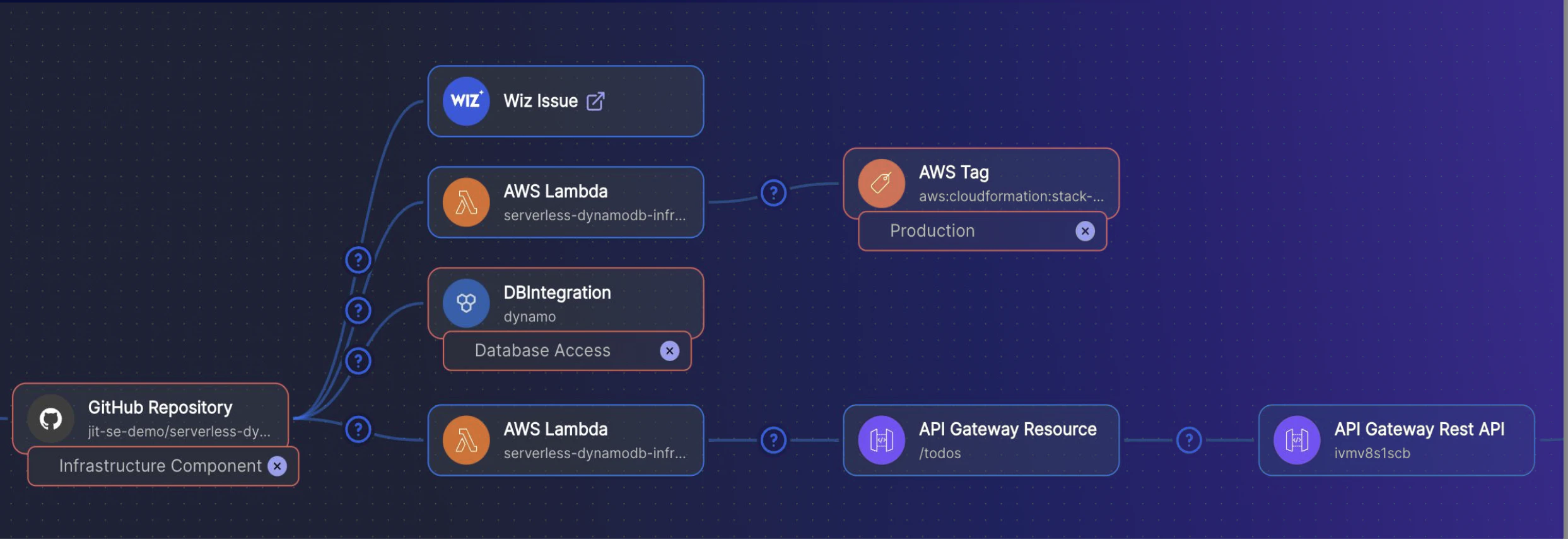Open the Wiz Issue external link icon

click(595, 101)
